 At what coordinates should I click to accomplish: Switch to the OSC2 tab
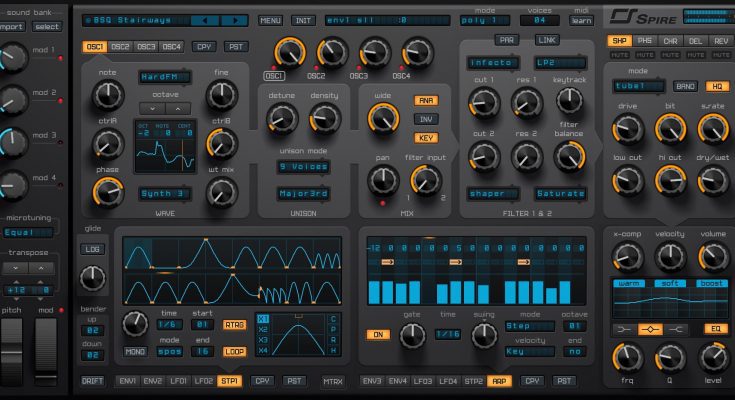pyautogui.click(x=121, y=46)
